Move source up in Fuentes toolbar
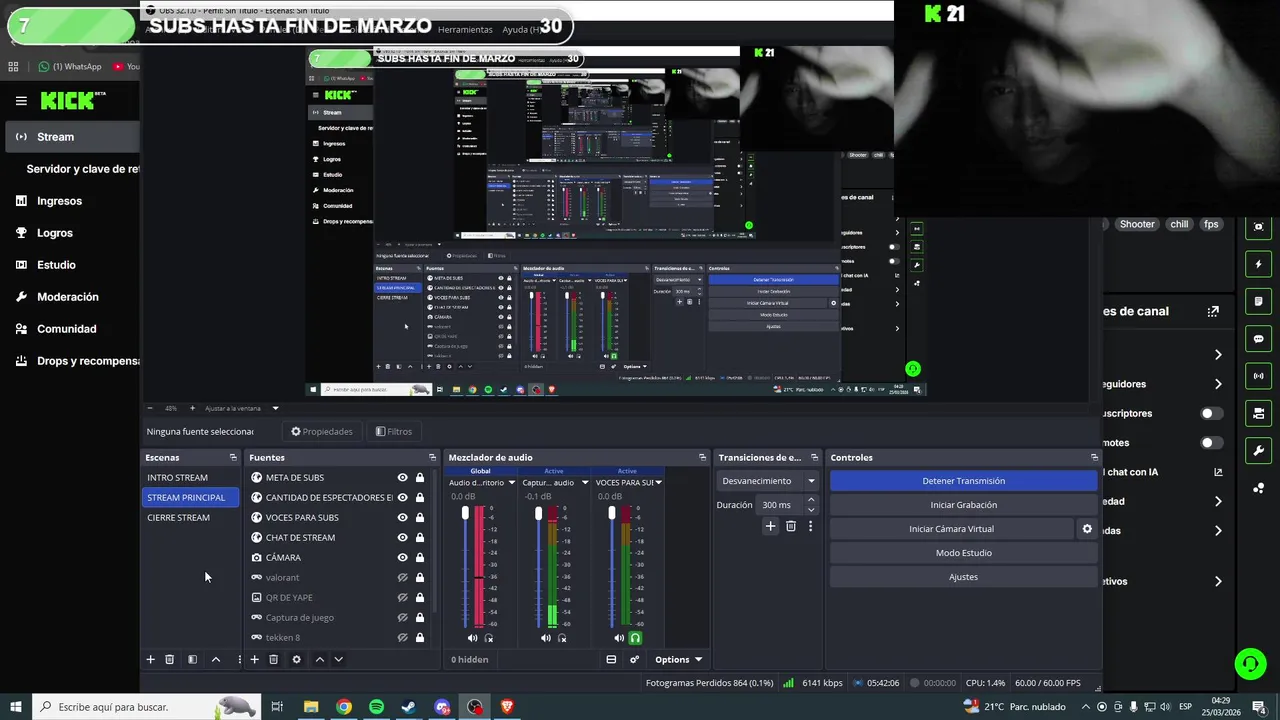This screenshot has width=1280, height=720. point(319,659)
